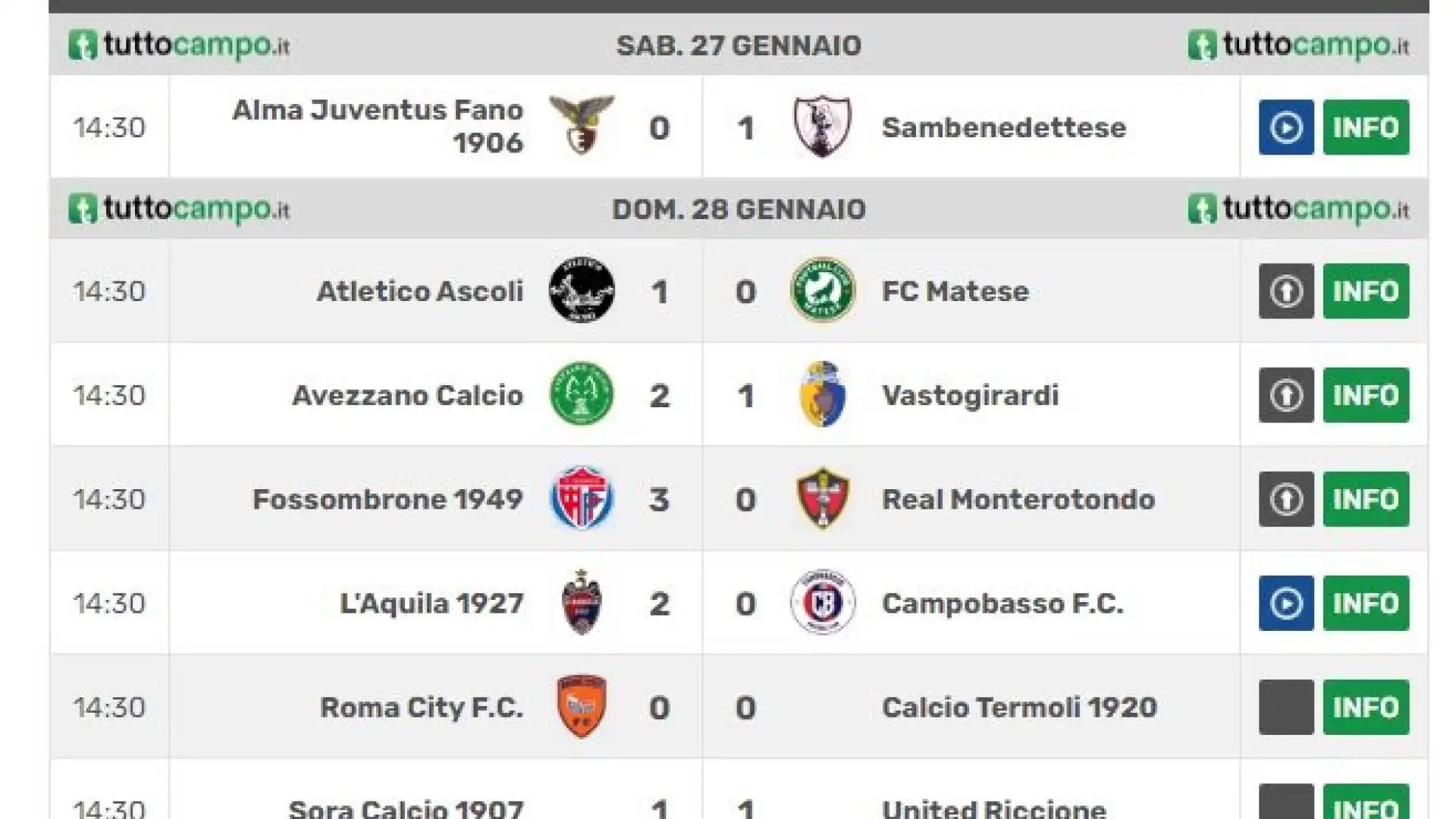Click gray arrow icon on Avezzano Calcio row
1456x819 pixels.
point(1286,395)
